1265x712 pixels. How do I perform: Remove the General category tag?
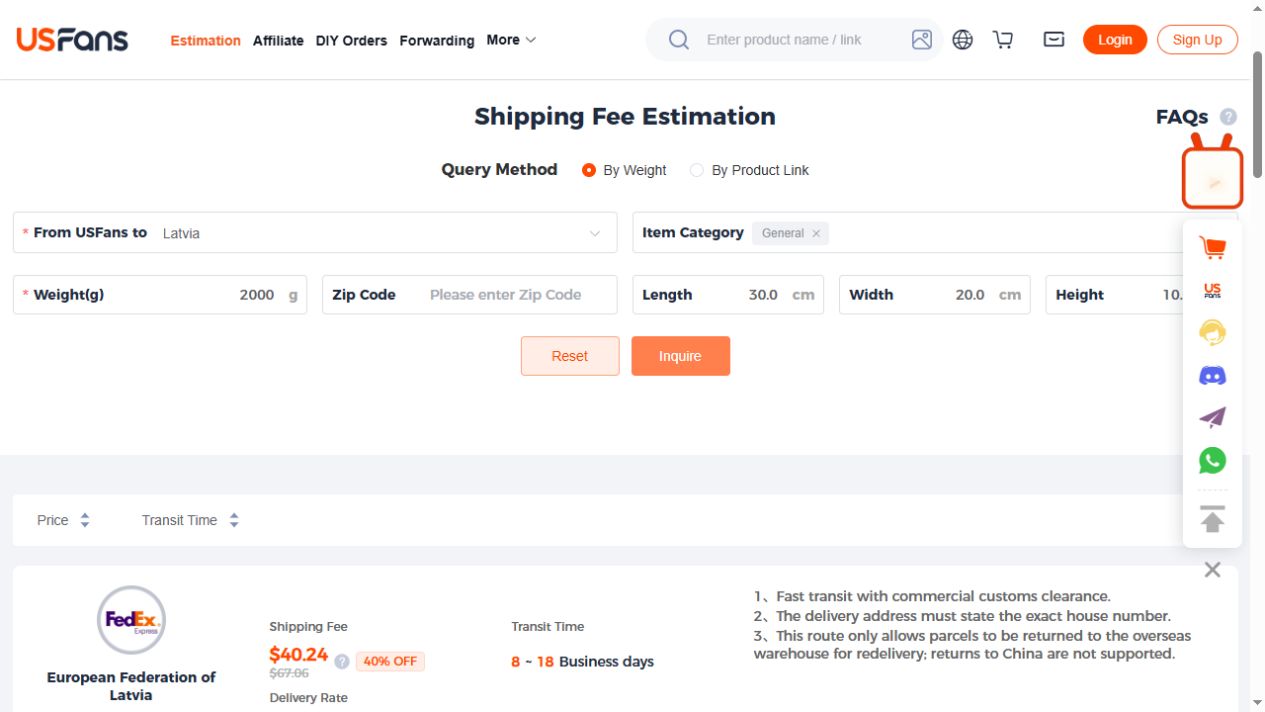(x=816, y=234)
